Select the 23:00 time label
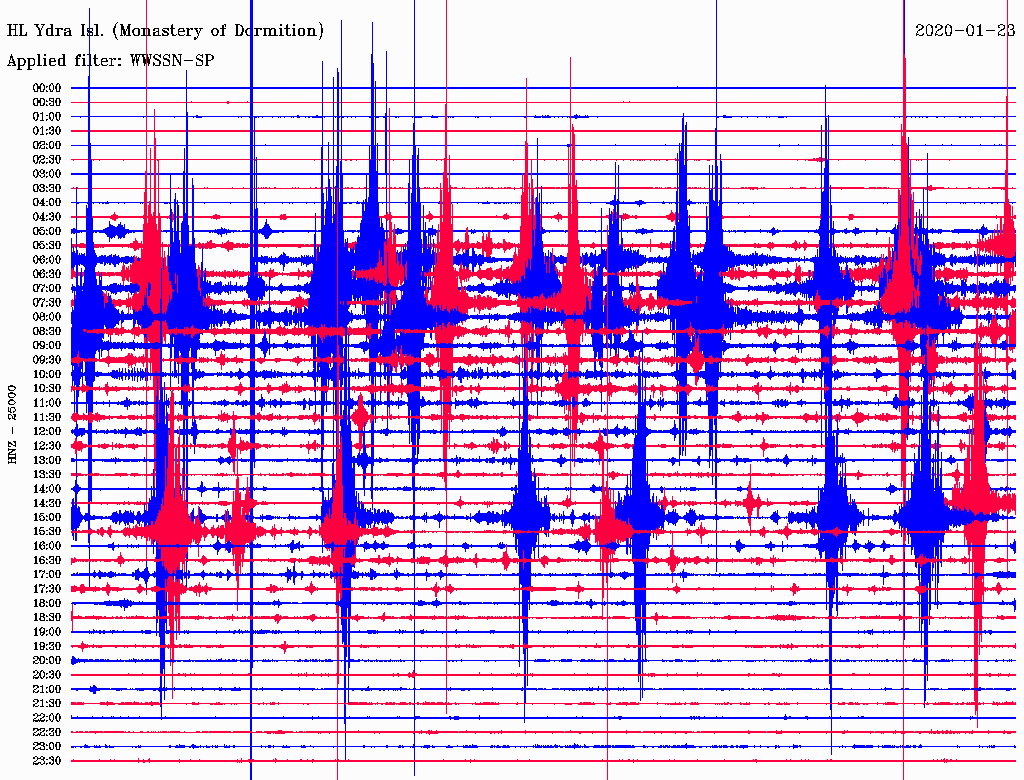 point(47,747)
